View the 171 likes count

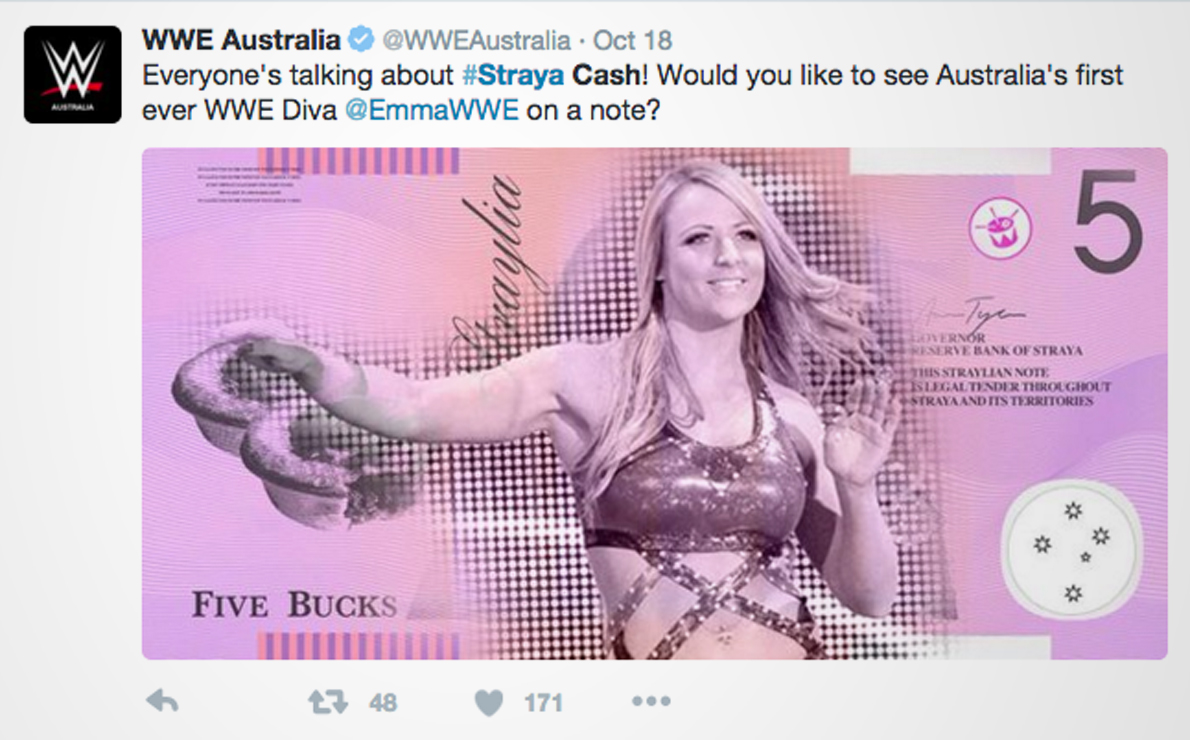543,703
